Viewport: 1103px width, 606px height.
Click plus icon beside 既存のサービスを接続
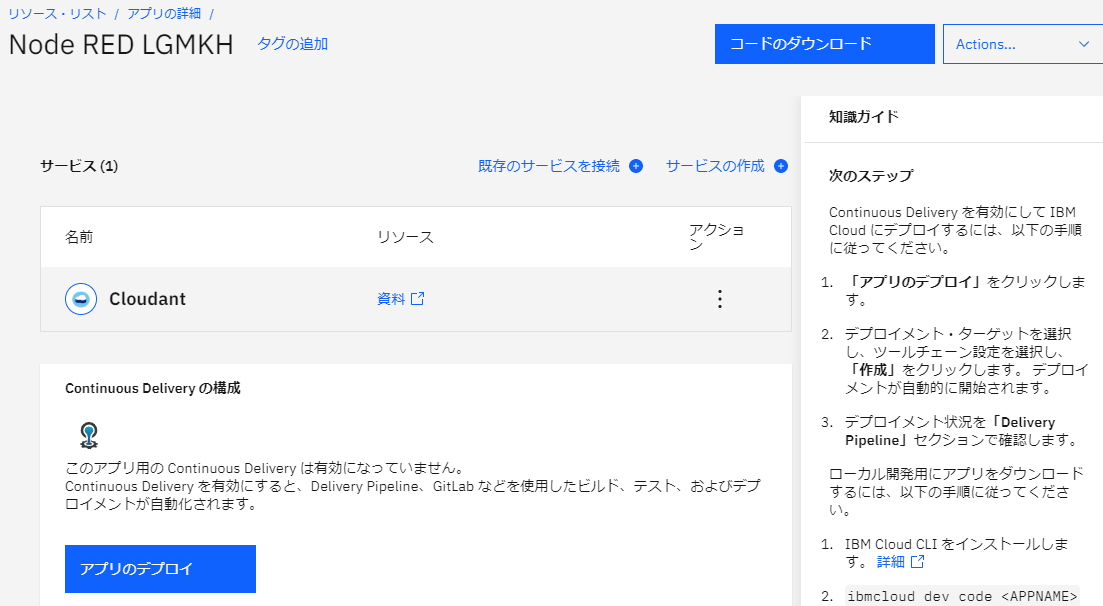(636, 166)
